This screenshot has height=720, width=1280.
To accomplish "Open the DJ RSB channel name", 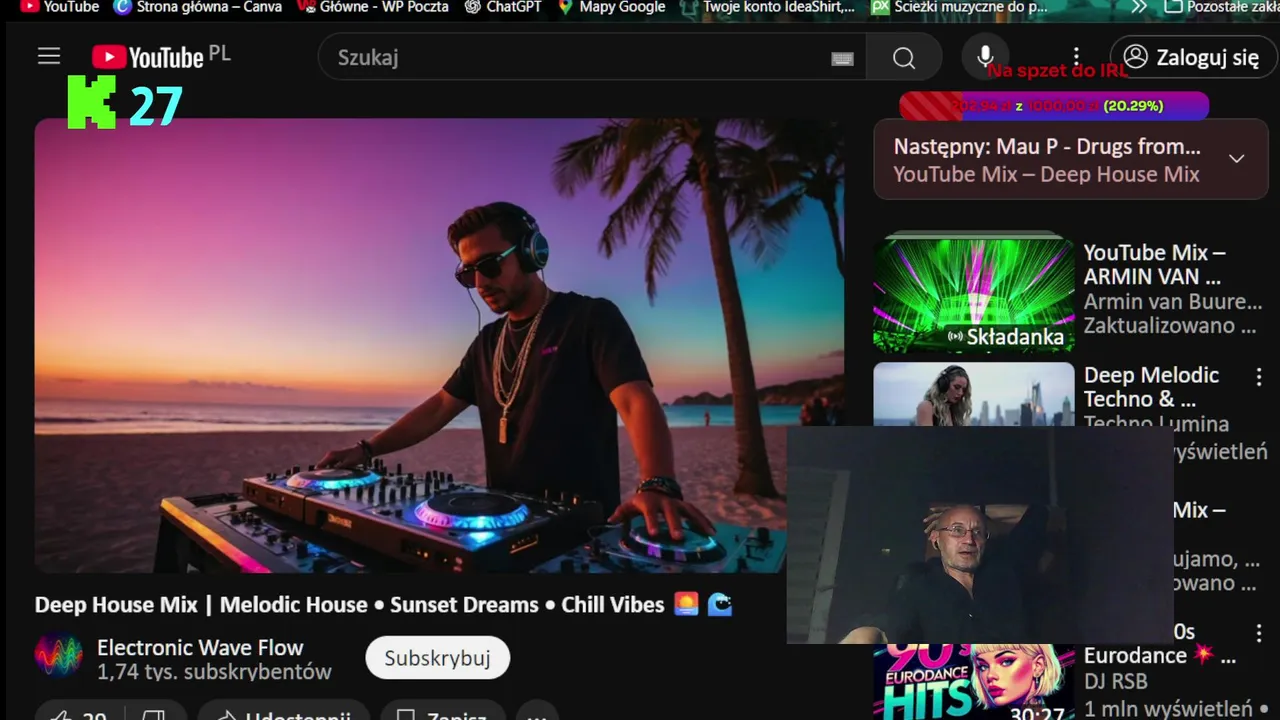I will [x=1115, y=681].
